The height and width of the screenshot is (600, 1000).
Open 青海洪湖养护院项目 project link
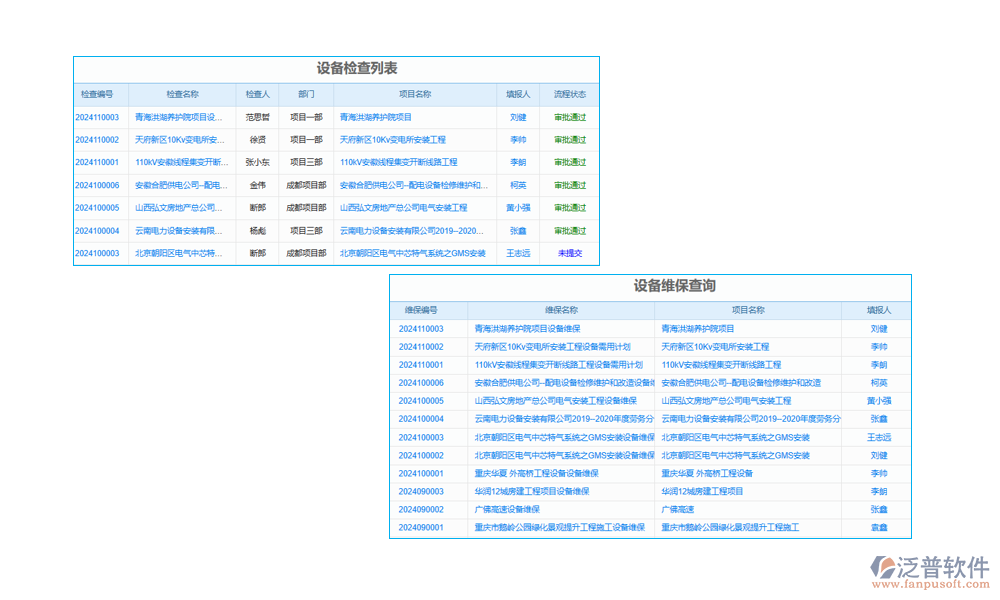pyautogui.click(x=375, y=117)
